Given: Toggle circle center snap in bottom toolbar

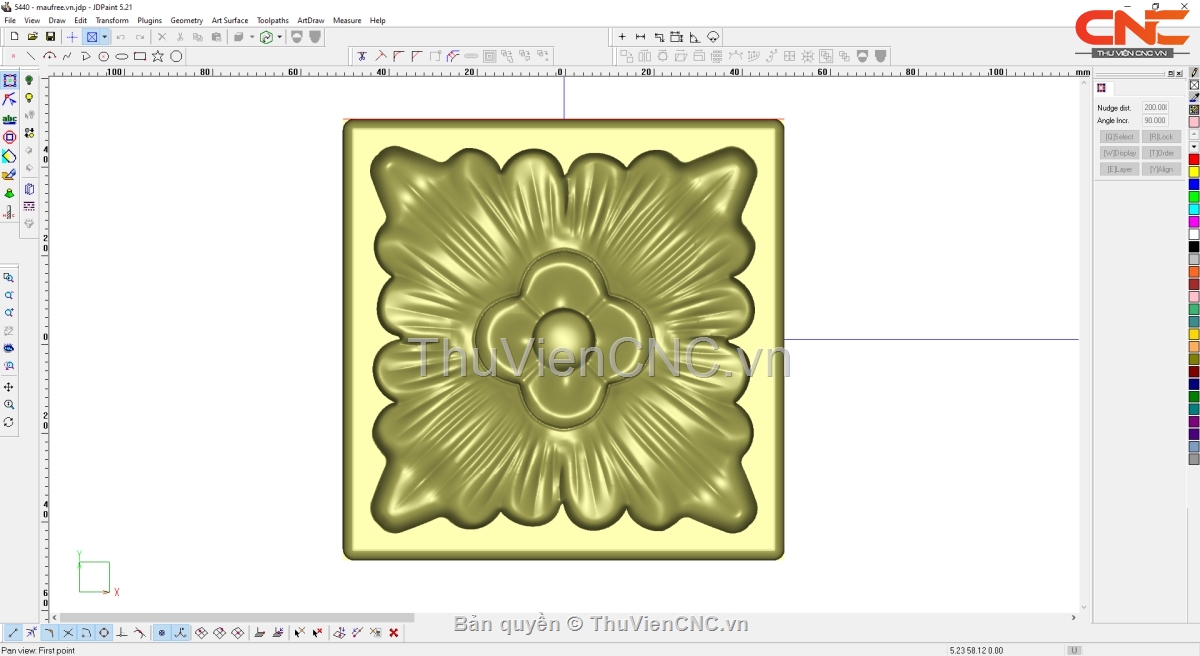Looking at the screenshot, I should click(x=104, y=633).
